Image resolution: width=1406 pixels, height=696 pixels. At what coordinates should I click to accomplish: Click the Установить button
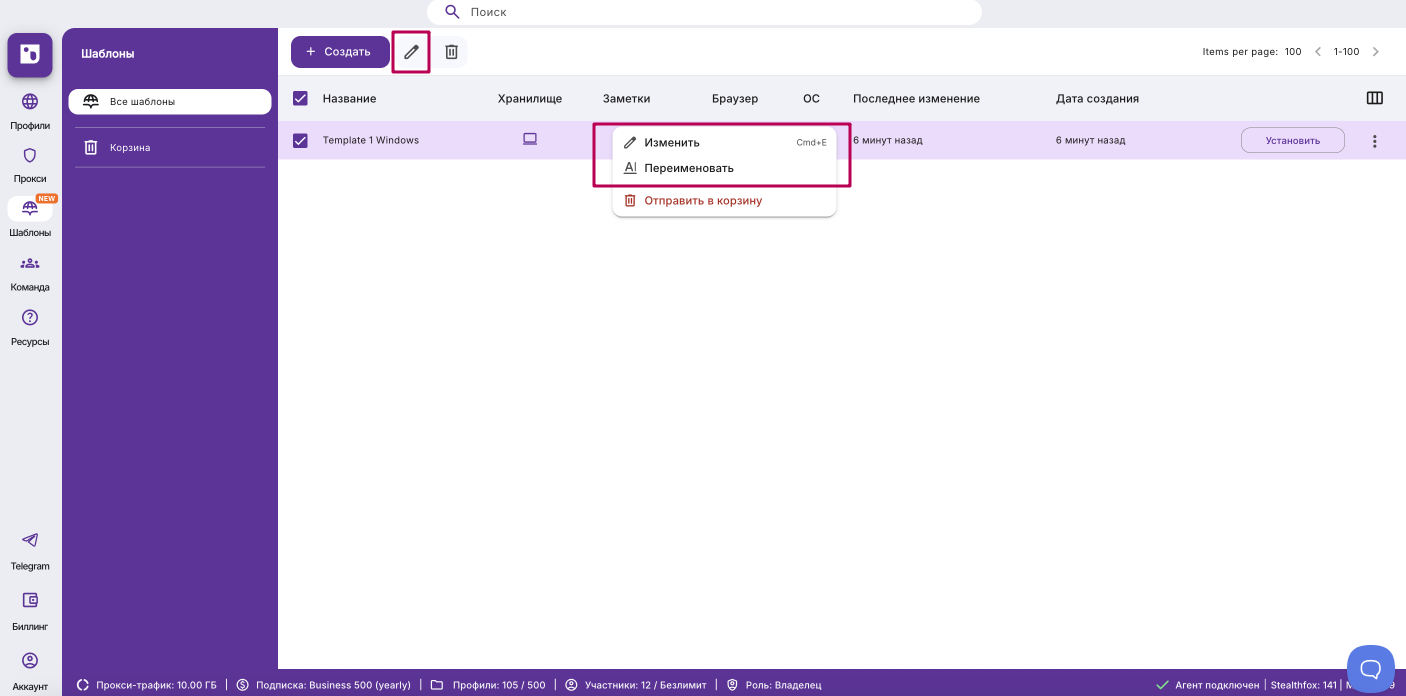1292,140
